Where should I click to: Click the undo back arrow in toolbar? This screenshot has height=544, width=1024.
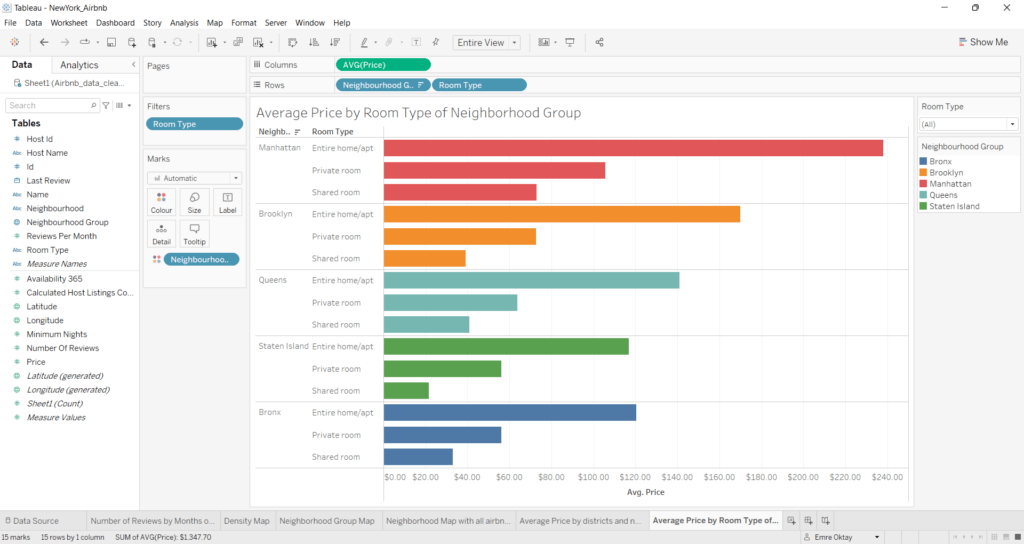tap(44, 42)
